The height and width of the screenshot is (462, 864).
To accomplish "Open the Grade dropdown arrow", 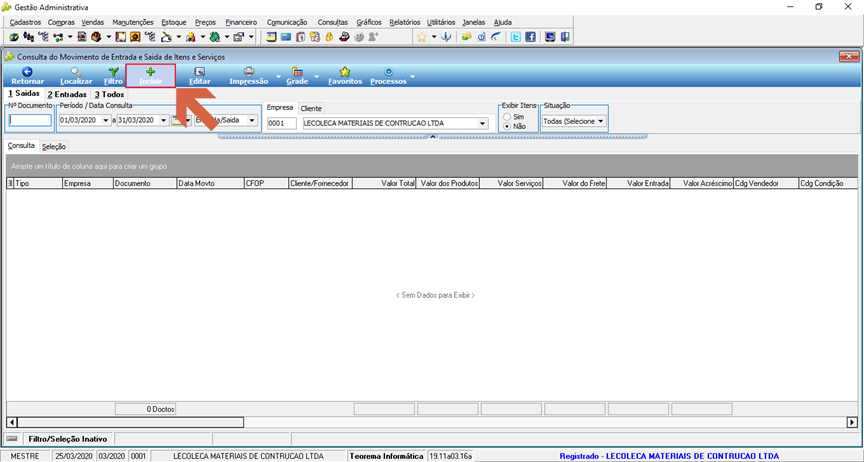I will coord(317,76).
